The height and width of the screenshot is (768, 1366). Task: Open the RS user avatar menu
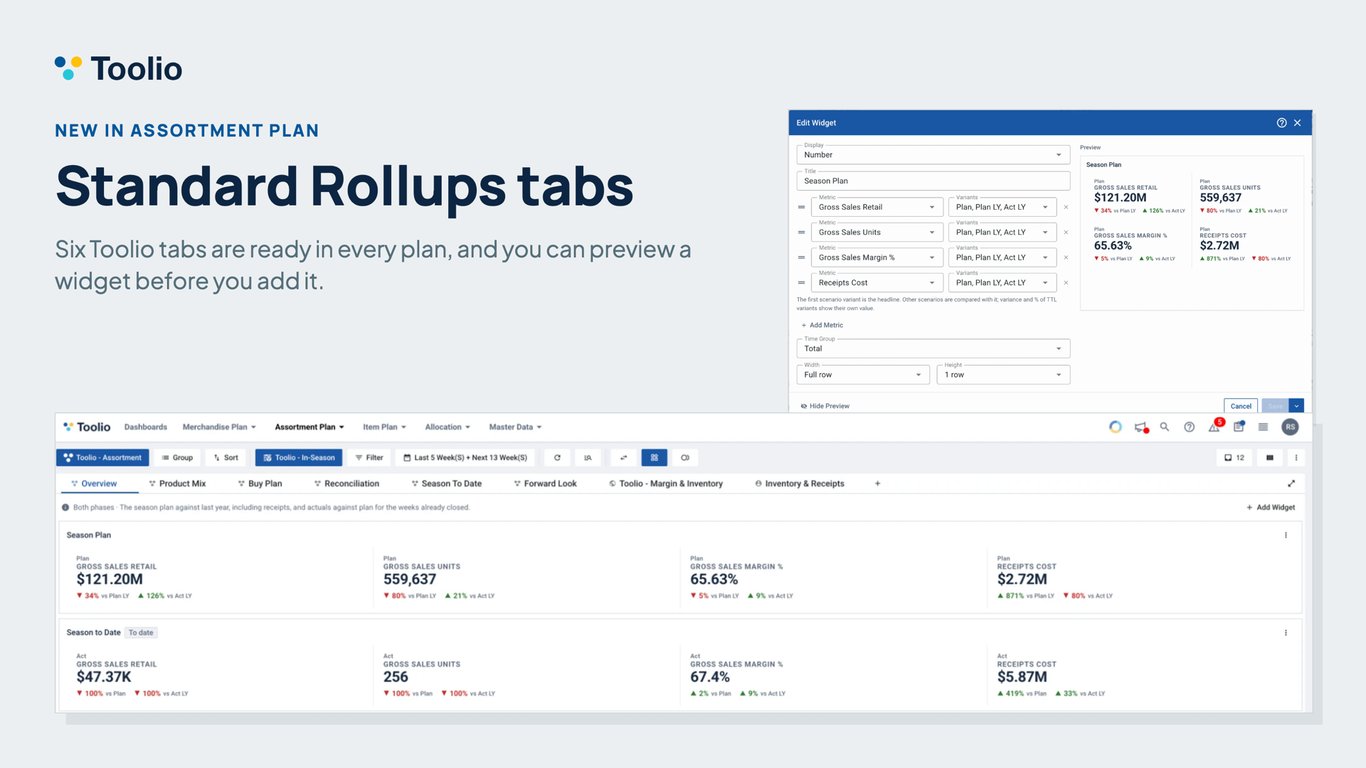click(x=1290, y=427)
